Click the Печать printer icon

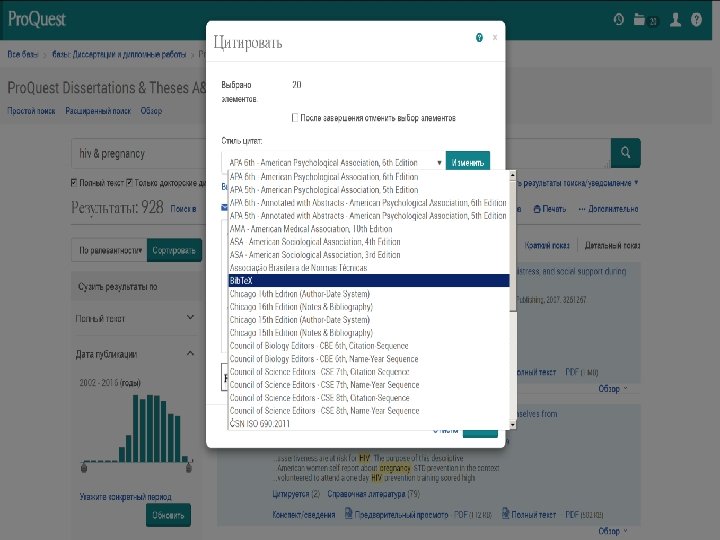tap(537, 209)
